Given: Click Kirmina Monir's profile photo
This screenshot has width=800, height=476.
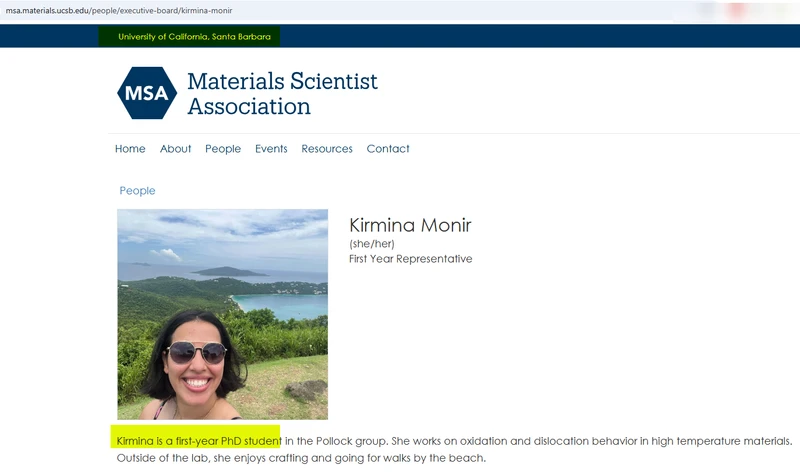Looking at the screenshot, I should point(222,314).
